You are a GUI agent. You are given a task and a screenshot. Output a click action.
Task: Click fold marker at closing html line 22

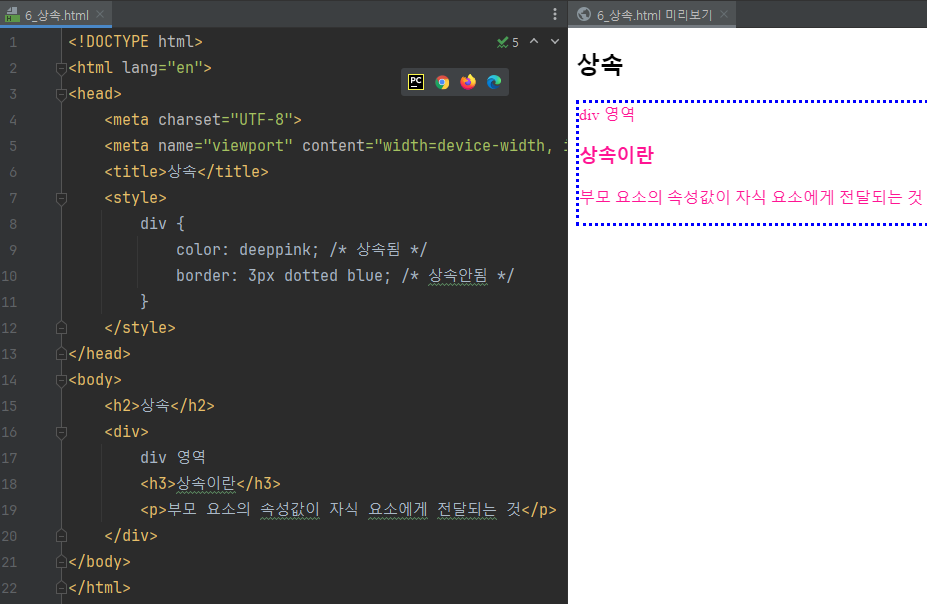point(61,587)
